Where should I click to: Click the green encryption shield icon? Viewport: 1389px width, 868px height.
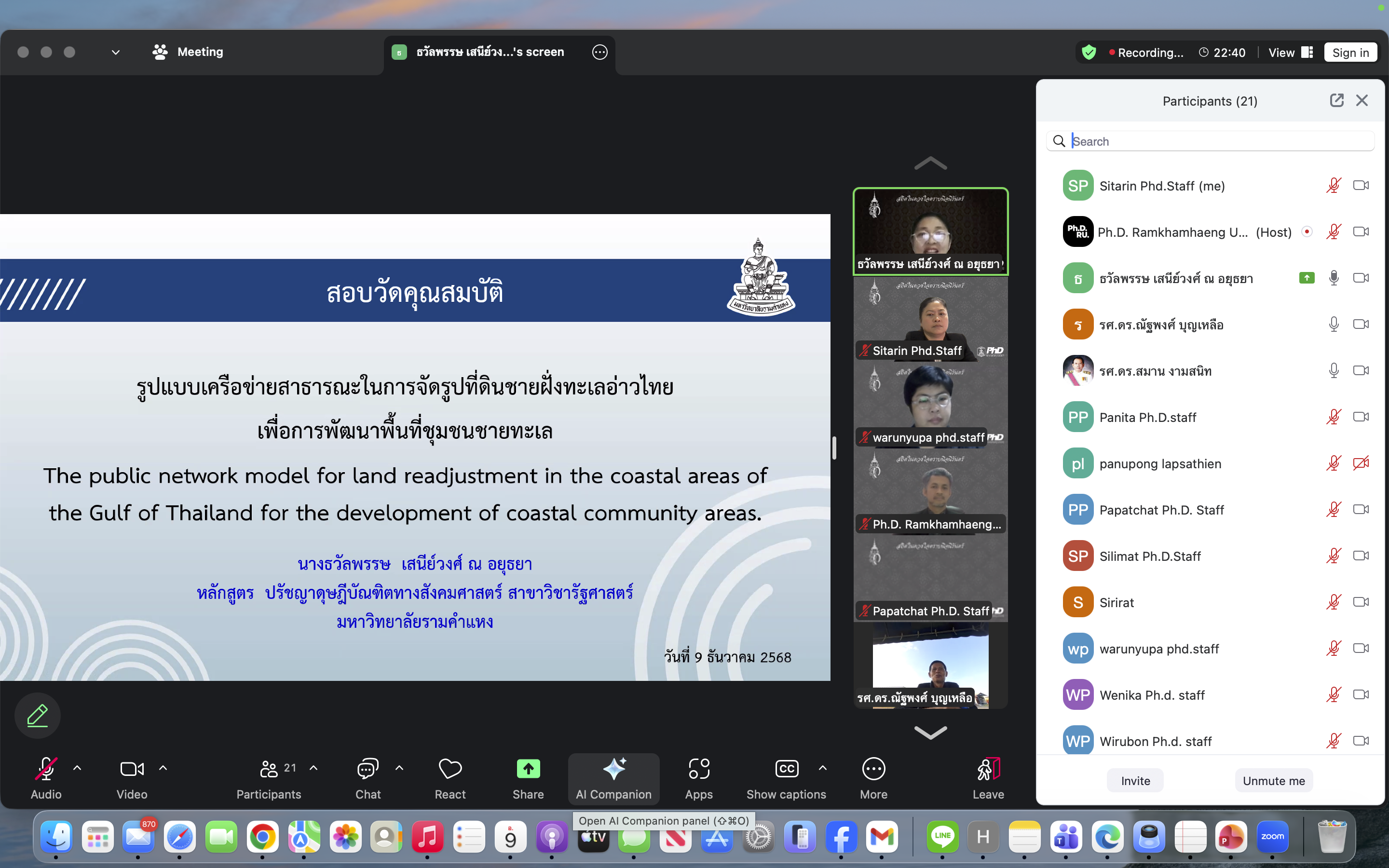click(1088, 53)
